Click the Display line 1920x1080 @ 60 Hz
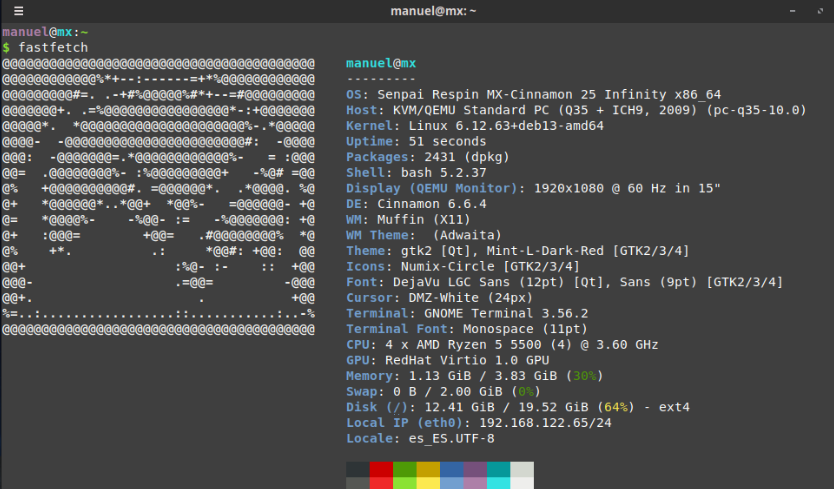Viewport: 834px width, 489px height. coord(533,188)
